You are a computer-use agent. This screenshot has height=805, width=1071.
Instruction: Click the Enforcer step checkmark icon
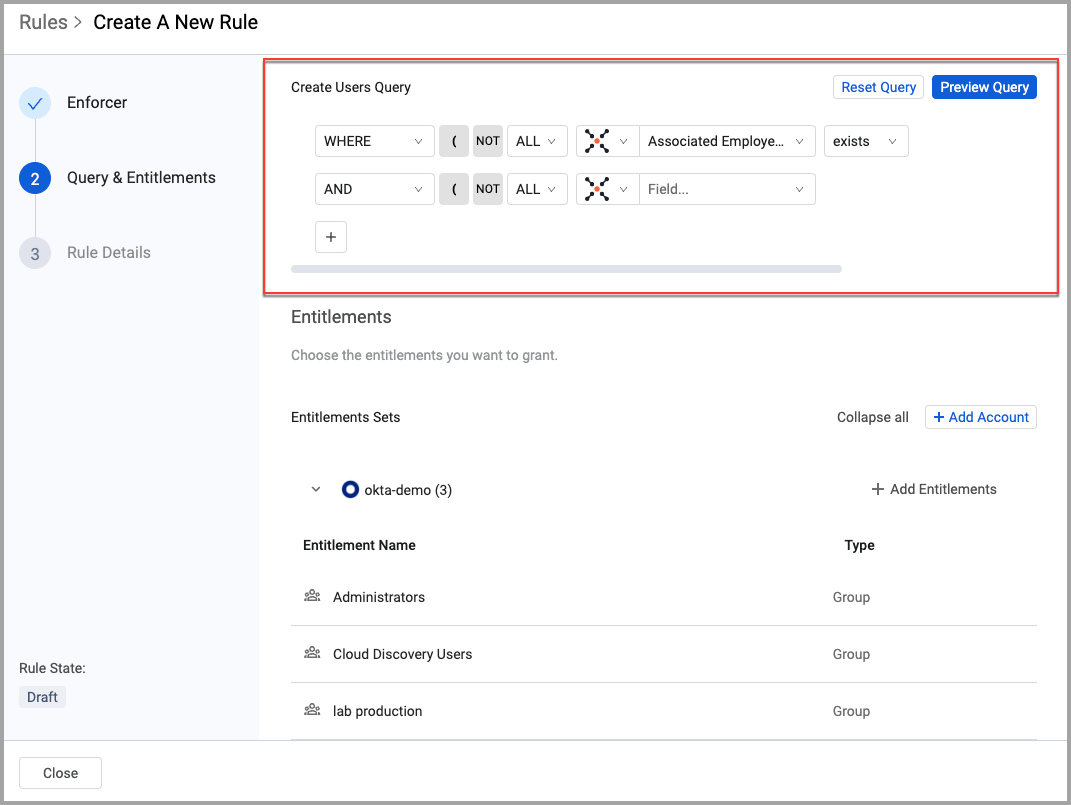click(35, 103)
